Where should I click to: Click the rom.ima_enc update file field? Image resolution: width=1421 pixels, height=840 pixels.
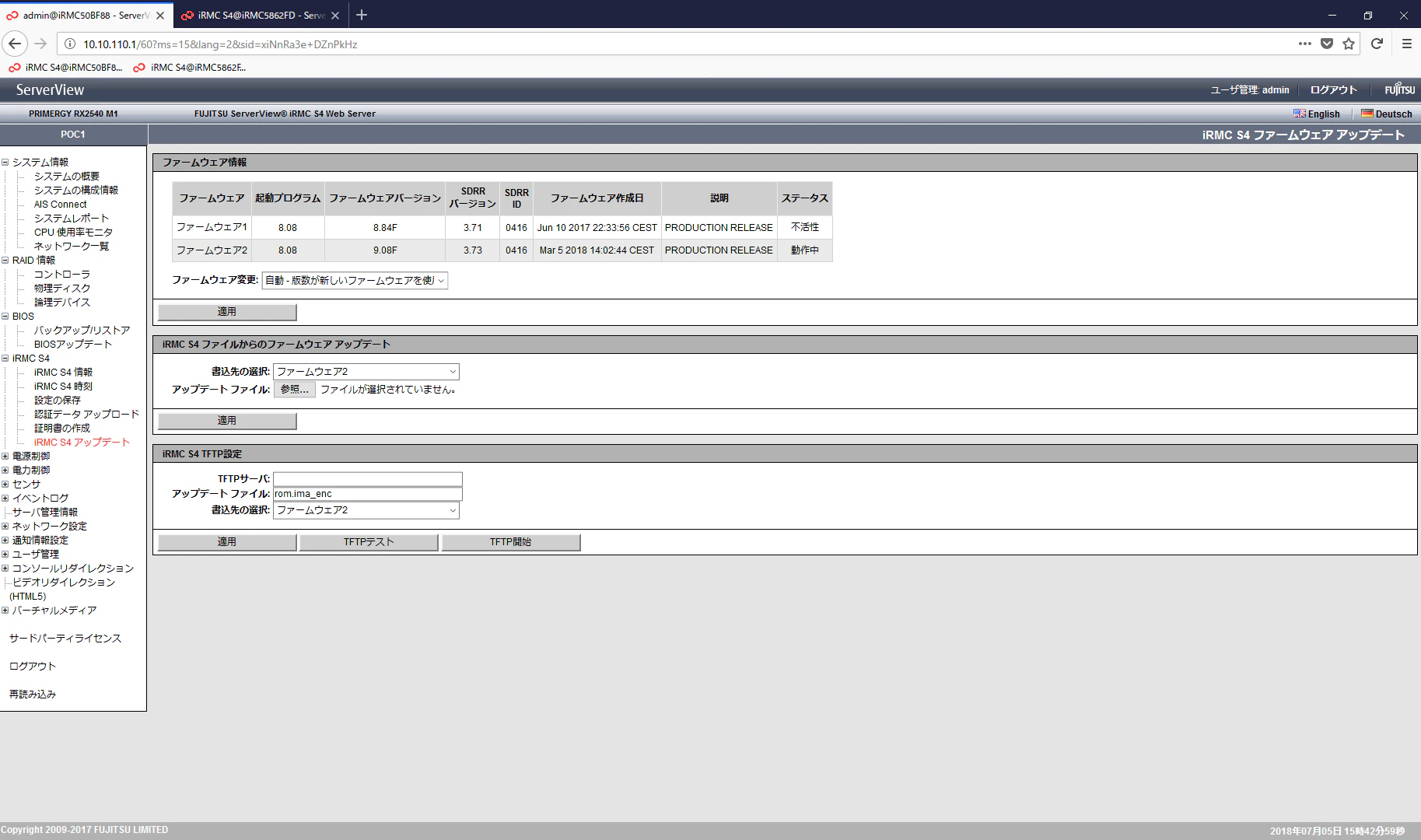click(368, 494)
